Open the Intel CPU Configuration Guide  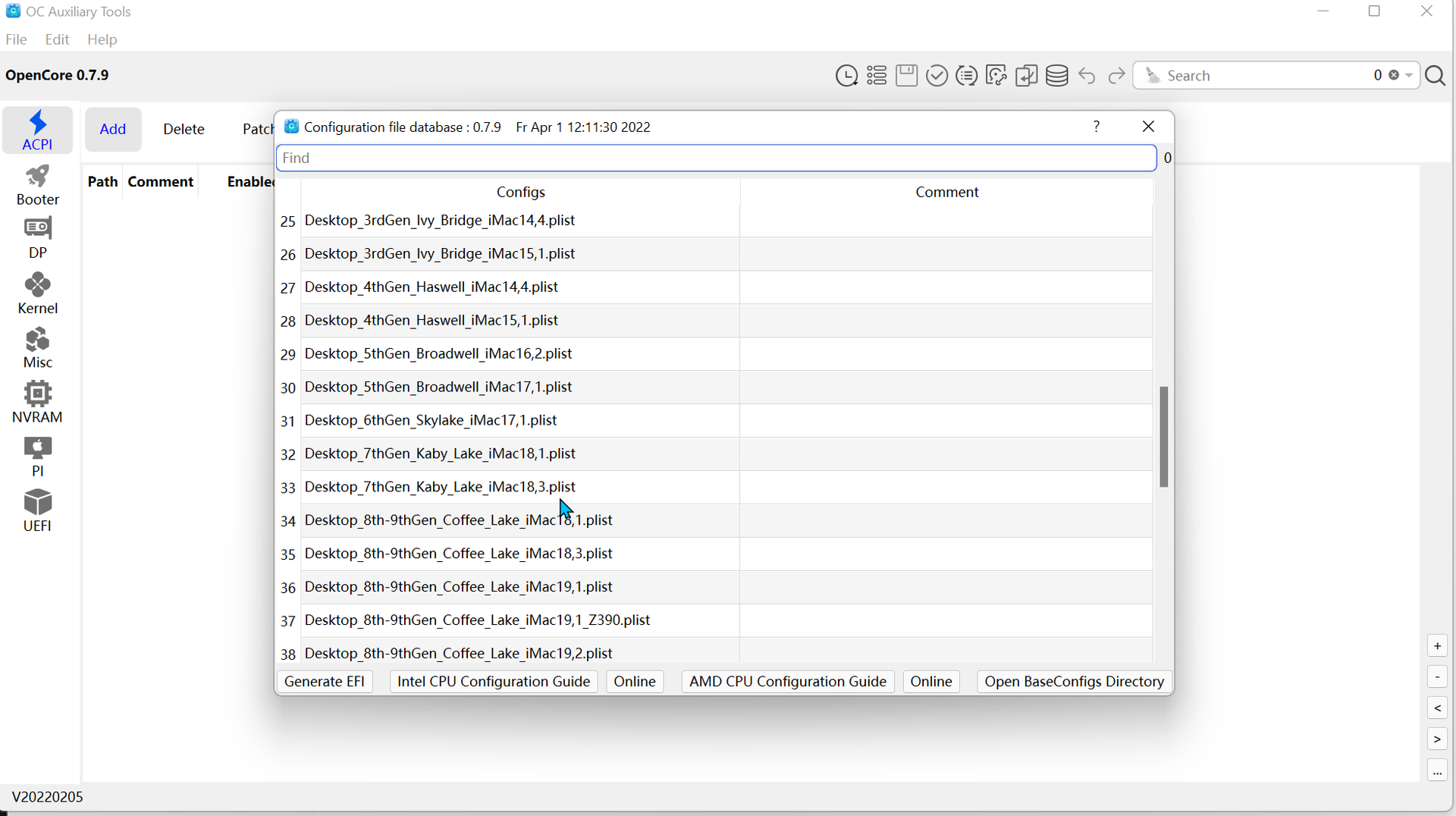click(494, 682)
